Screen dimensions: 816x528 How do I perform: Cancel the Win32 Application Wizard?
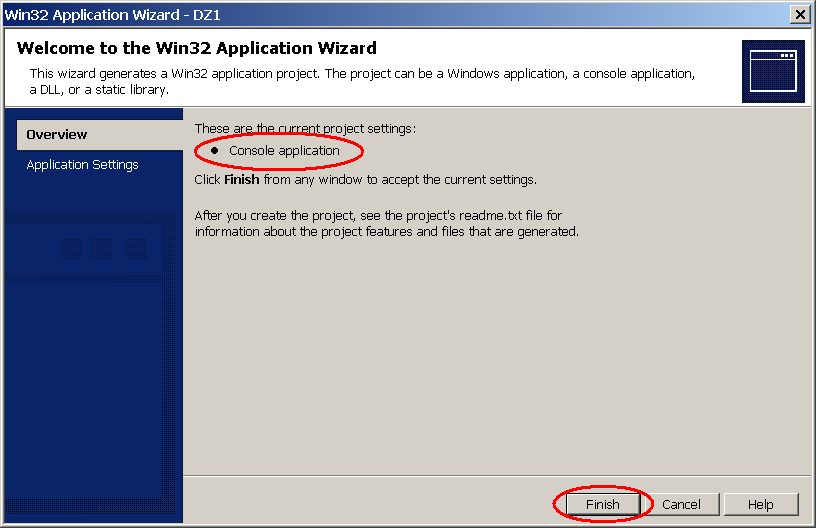tap(681, 504)
